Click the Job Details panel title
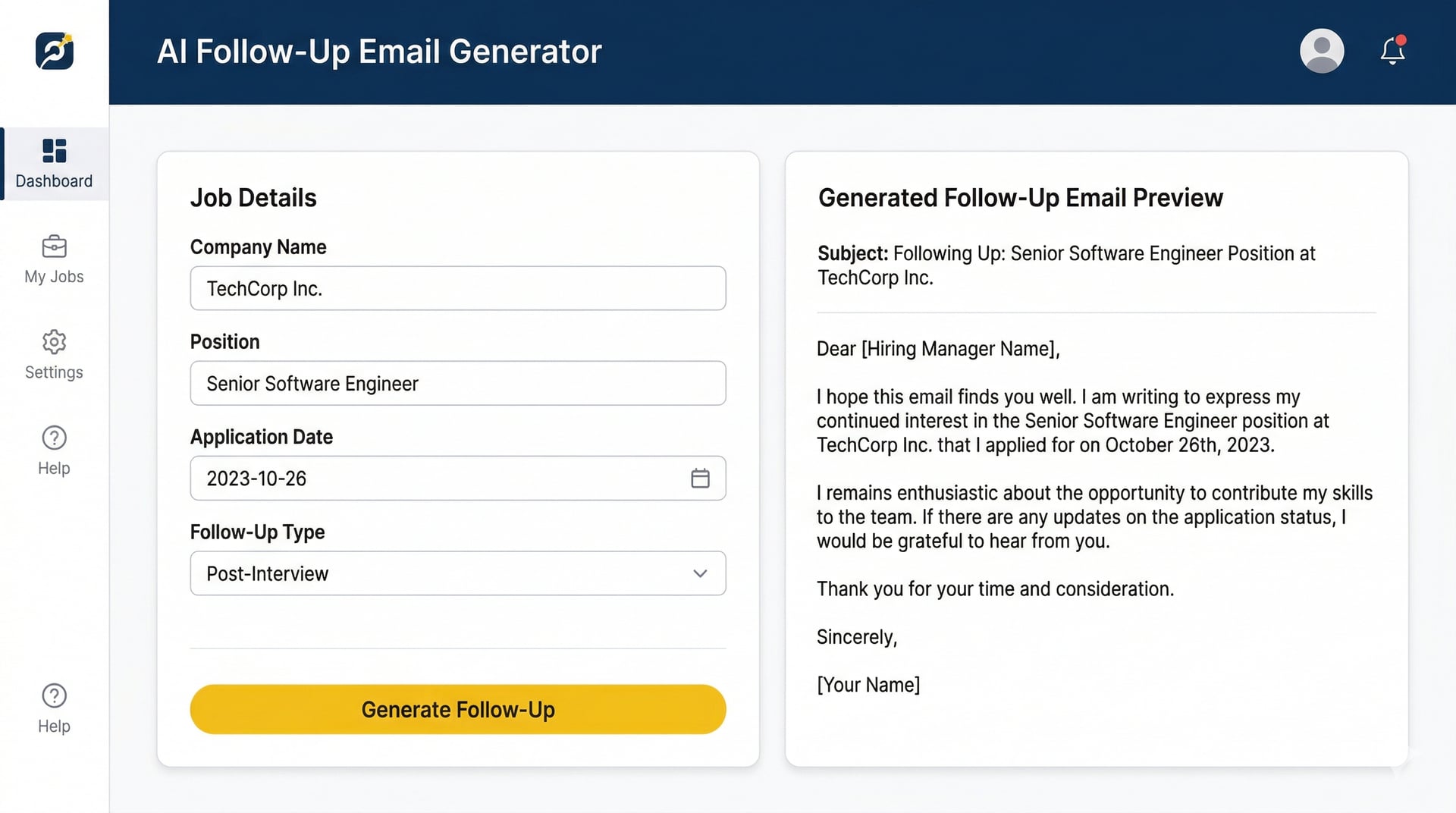The width and height of the screenshot is (1456, 813). point(253,197)
